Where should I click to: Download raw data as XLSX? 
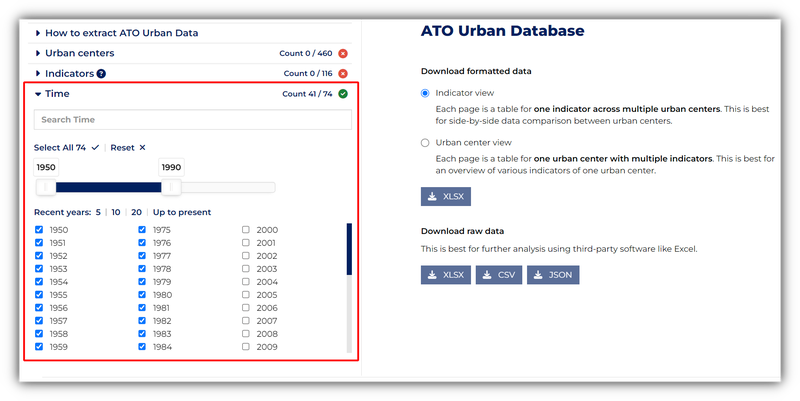pyautogui.click(x=445, y=275)
